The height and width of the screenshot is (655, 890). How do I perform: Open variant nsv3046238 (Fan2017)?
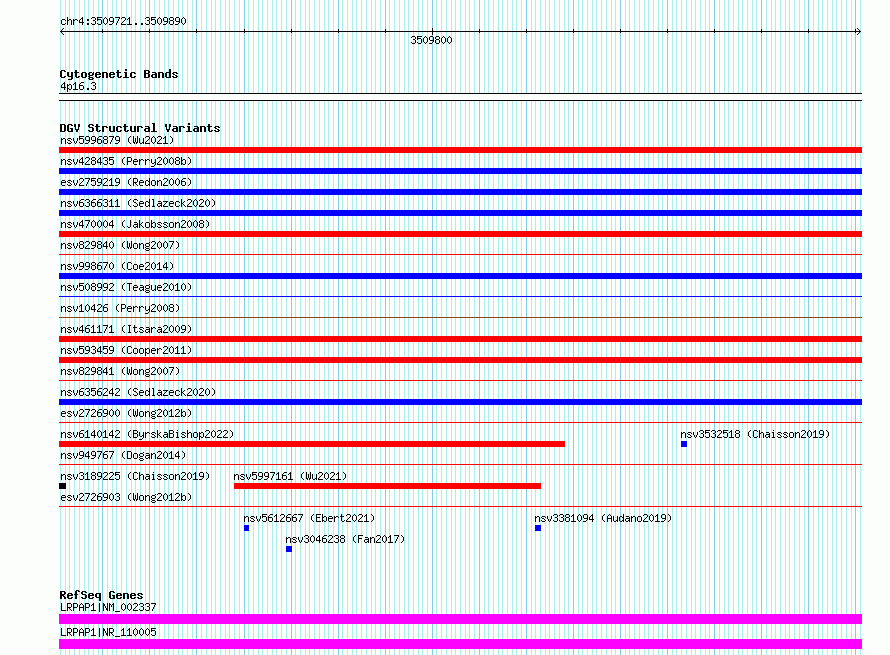click(x=345, y=539)
